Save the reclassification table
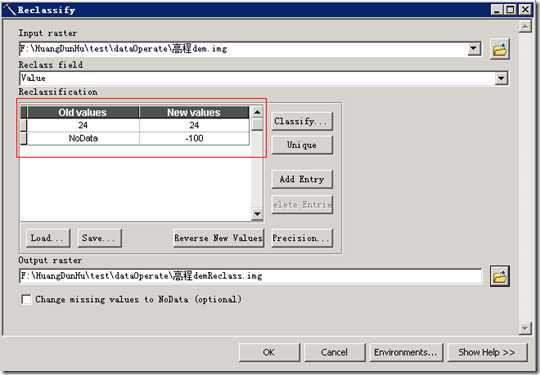Screen dimensions: 540x375 click(99, 238)
